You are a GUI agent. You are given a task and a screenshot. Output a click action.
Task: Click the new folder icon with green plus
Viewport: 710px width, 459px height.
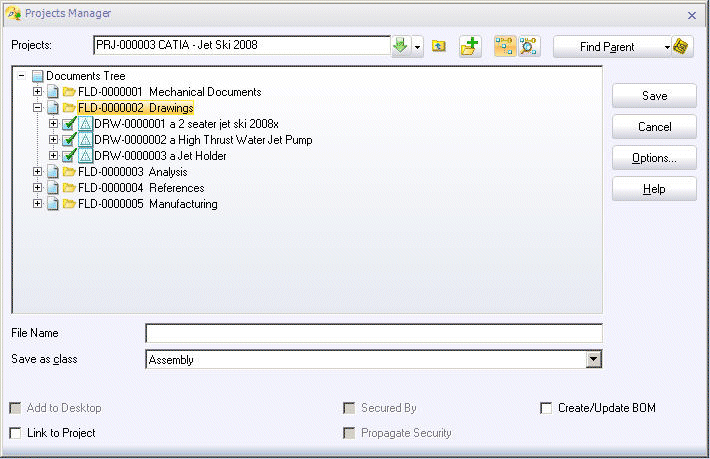point(470,46)
